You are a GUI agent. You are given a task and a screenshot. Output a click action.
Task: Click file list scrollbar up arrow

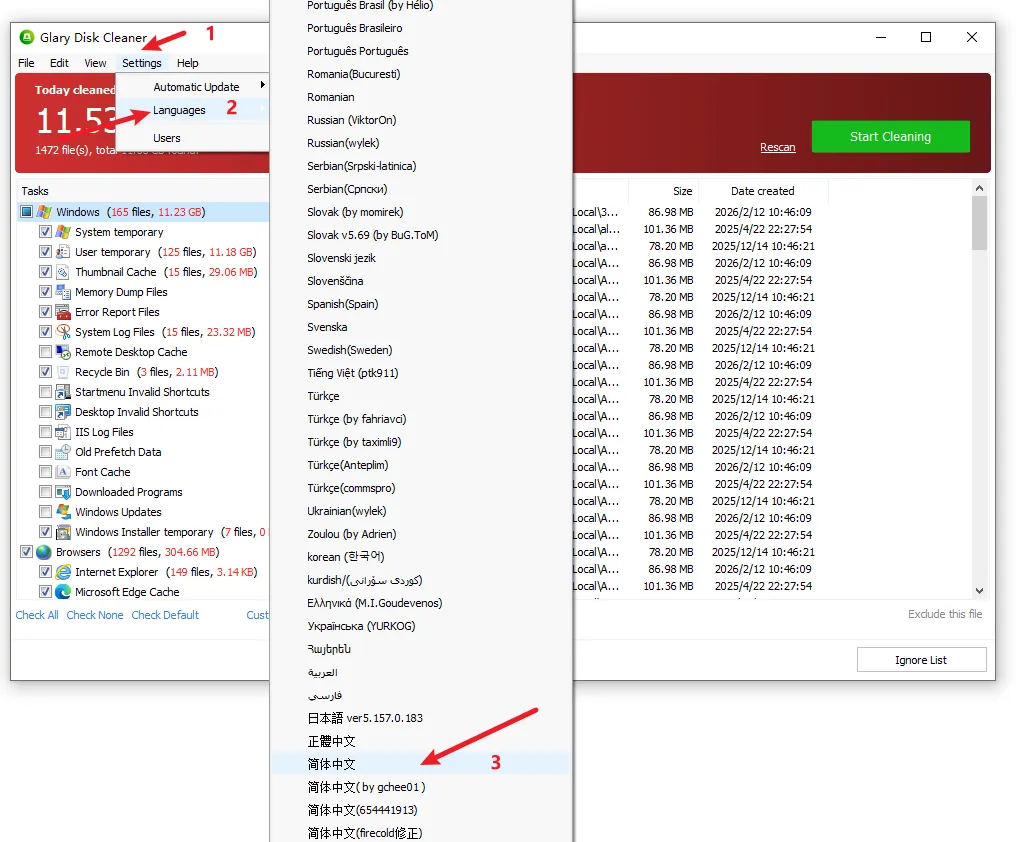(x=979, y=188)
